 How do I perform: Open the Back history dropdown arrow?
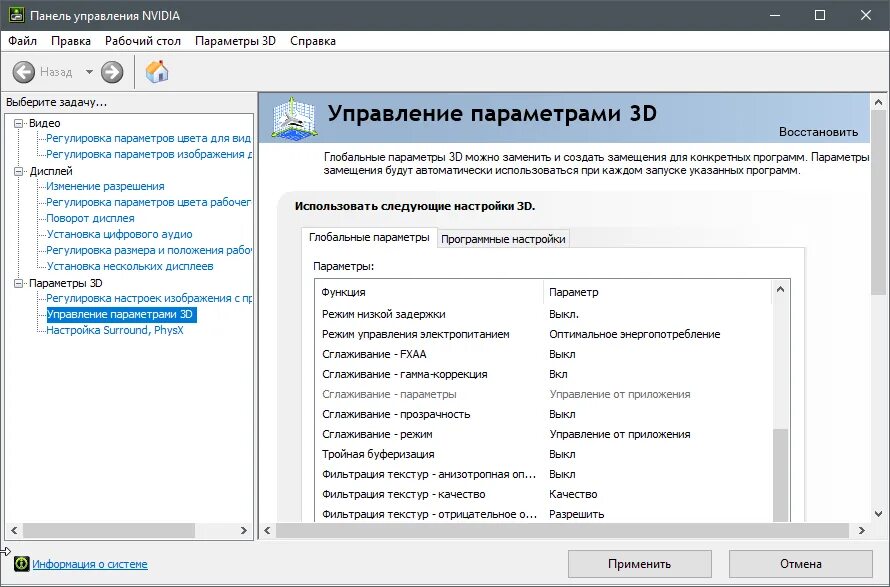pyautogui.click(x=89, y=72)
